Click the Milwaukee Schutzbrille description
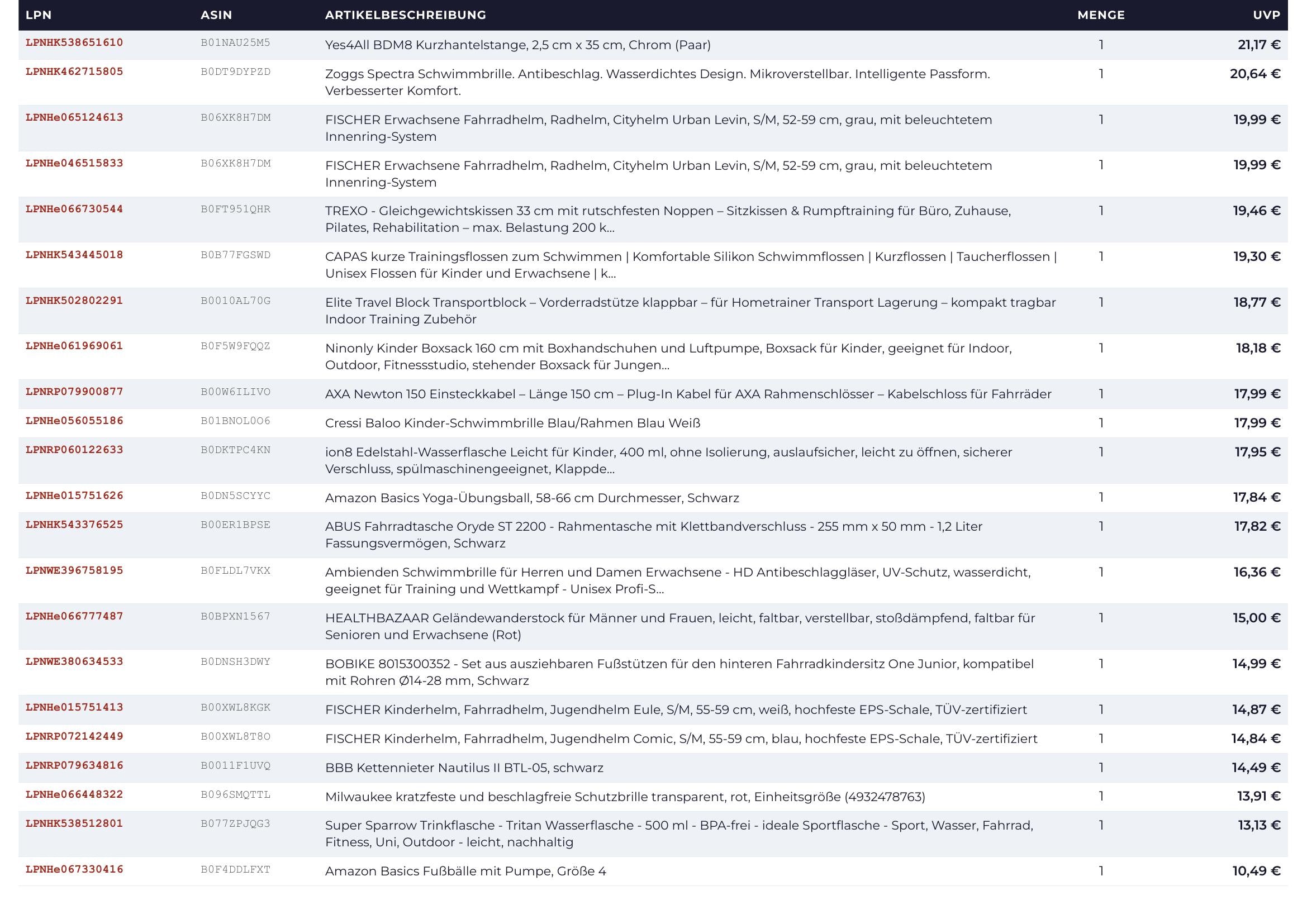1307x924 pixels. 626,797
